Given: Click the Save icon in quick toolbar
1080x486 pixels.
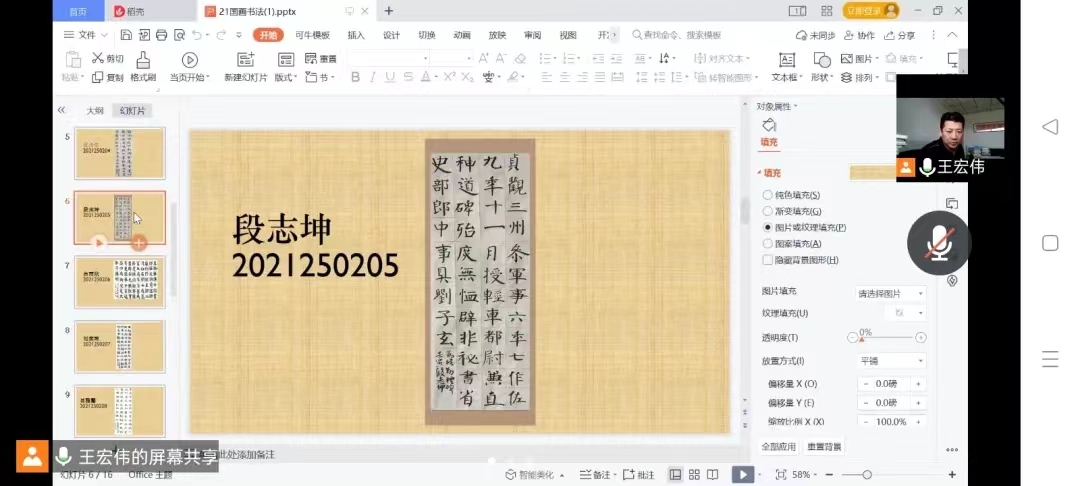Looking at the screenshot, I should click(126, 35).
